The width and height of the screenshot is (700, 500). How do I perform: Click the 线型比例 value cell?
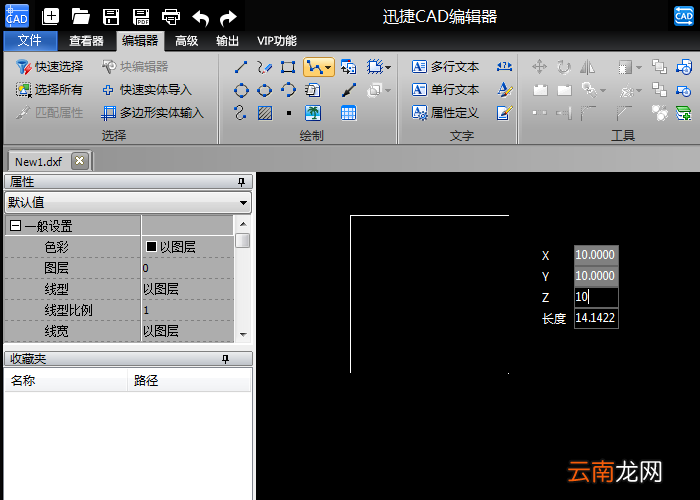click(x=188, y=310)
